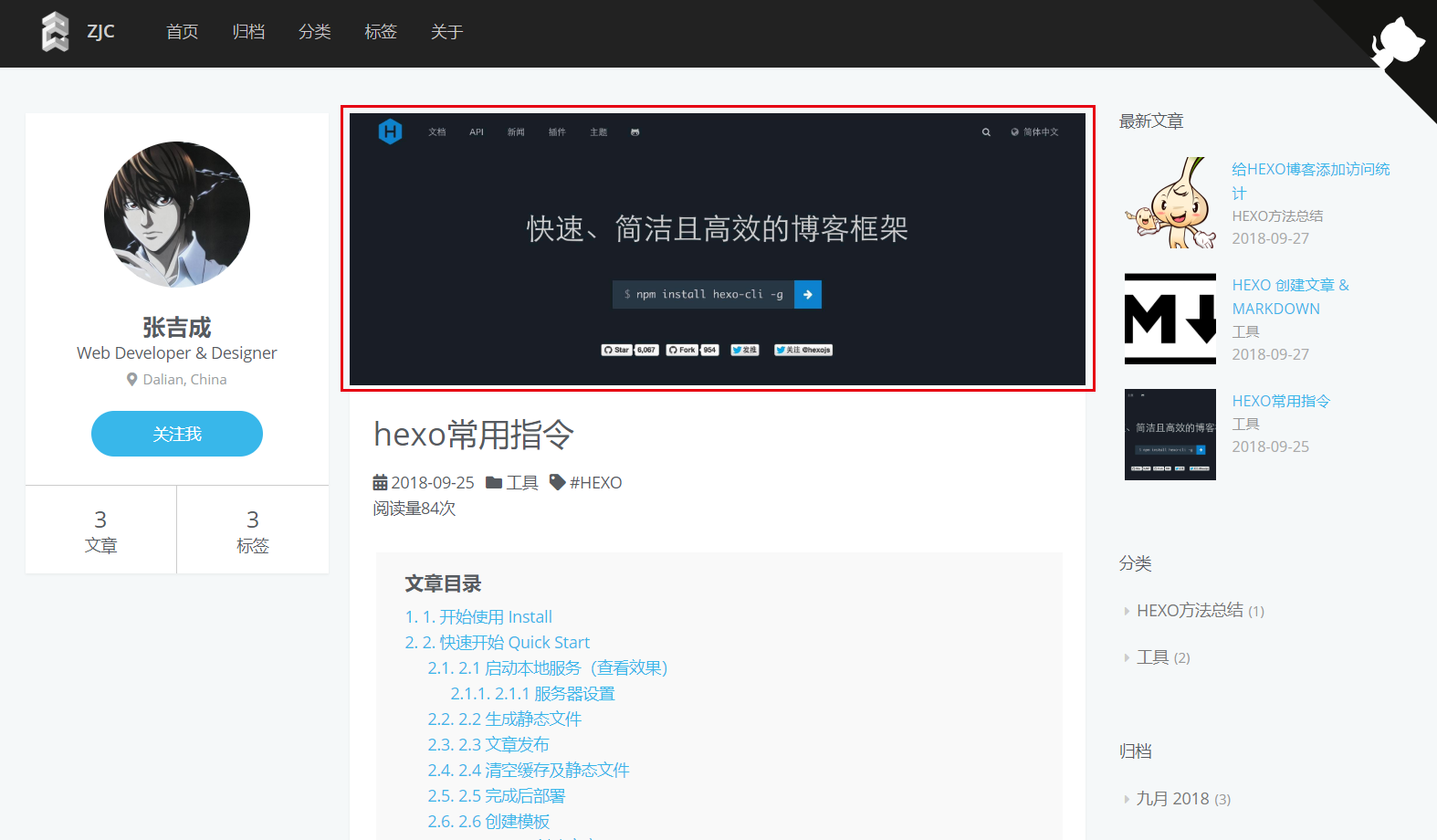Viewport: 1437px width, 840px height.
Task: Open the 关于 navigation item
Action: tap(447, 32)
